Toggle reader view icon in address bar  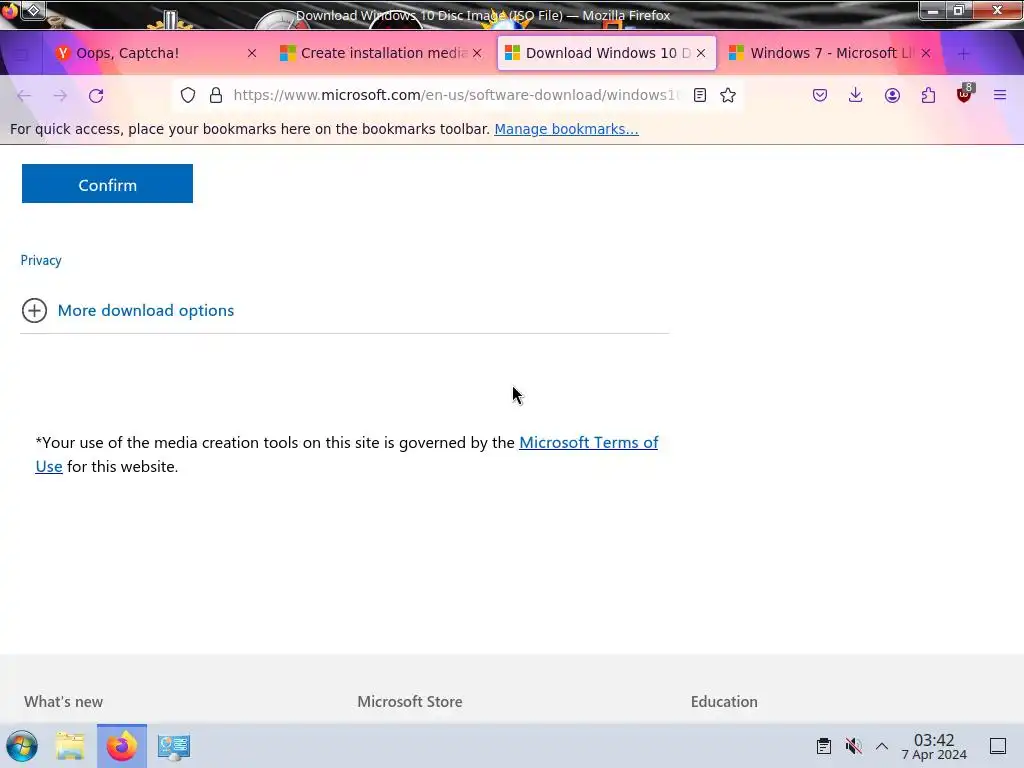[699, 95]
